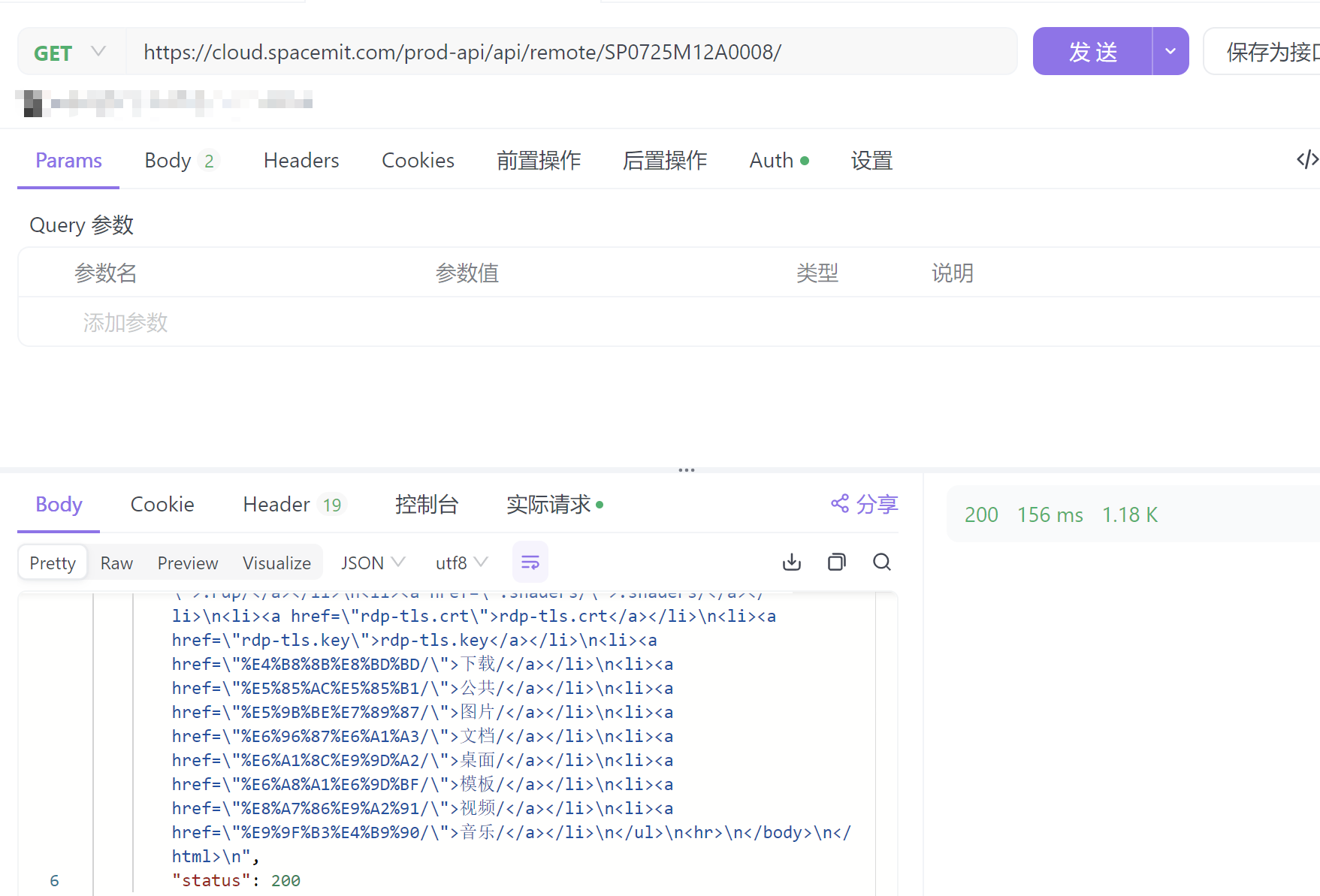Open the utf8 encoding dropdown

coord(461,563)
